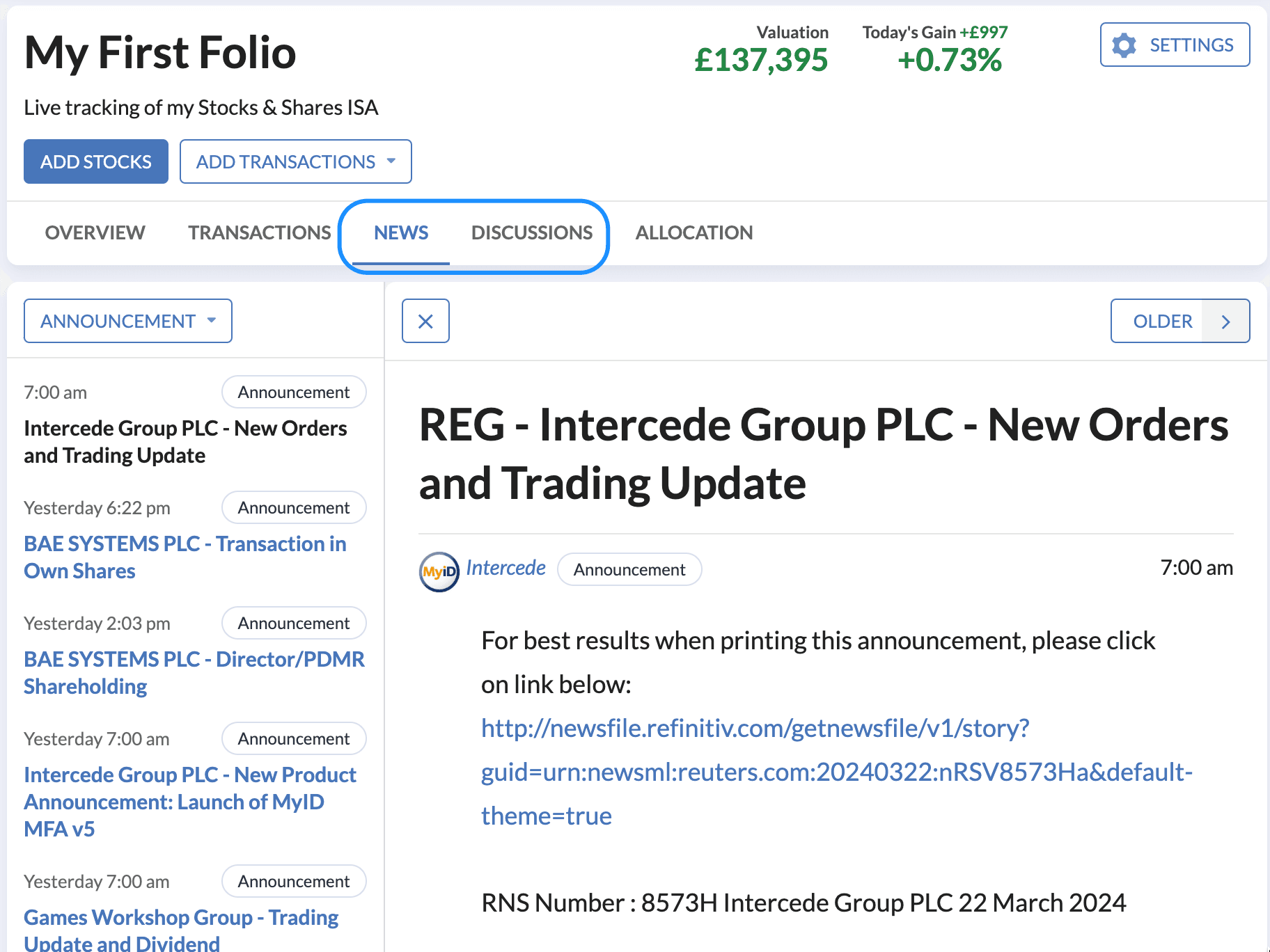Click the Settings gear icon
This screenshot has width=1270, height=952.
(1124, 45)
